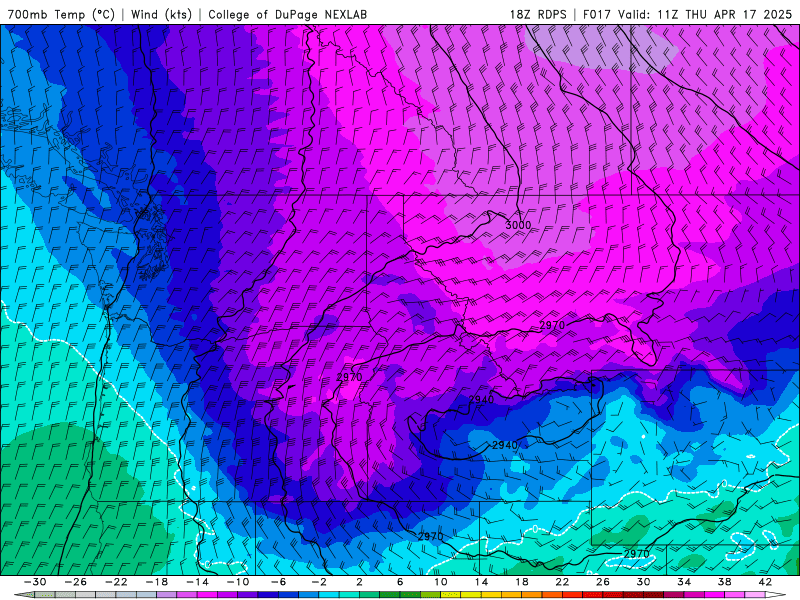Click the -18 value on the color scale
This screenshot has height=600, width=800.
[157, 582]
